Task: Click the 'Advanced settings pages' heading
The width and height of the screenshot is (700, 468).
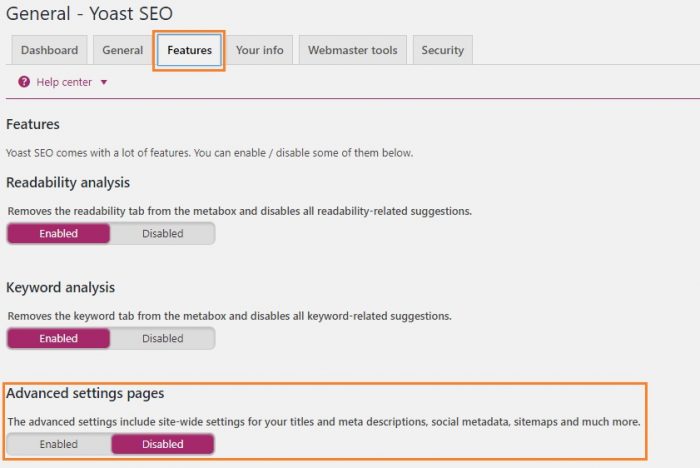Action: (x=85, y=393)
